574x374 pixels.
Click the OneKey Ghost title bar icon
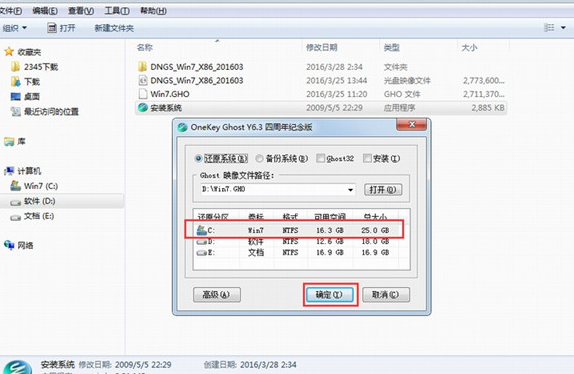(x=182, y=127)
